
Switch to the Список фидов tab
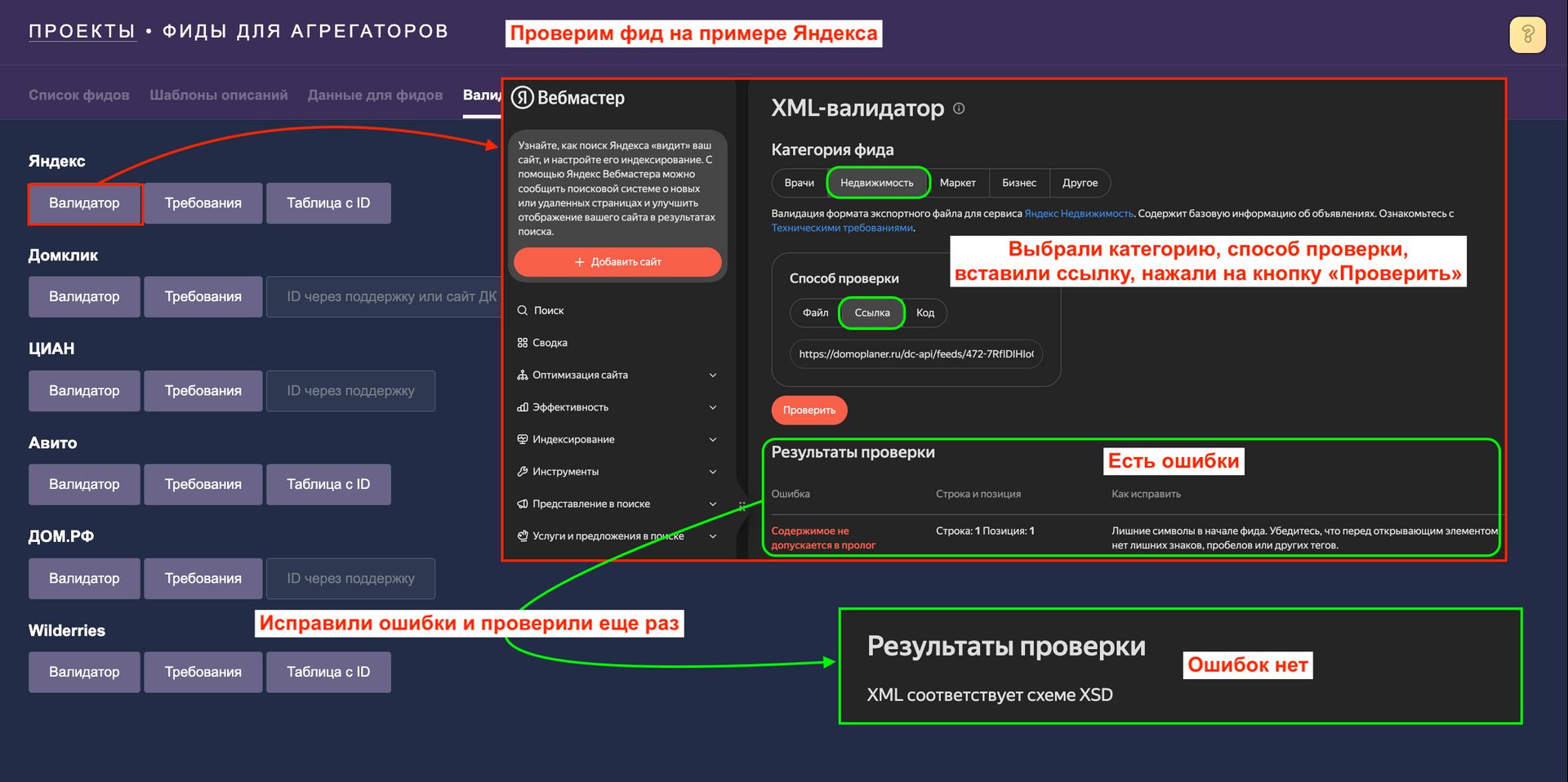pyautogui.click(x=79, y=95)
